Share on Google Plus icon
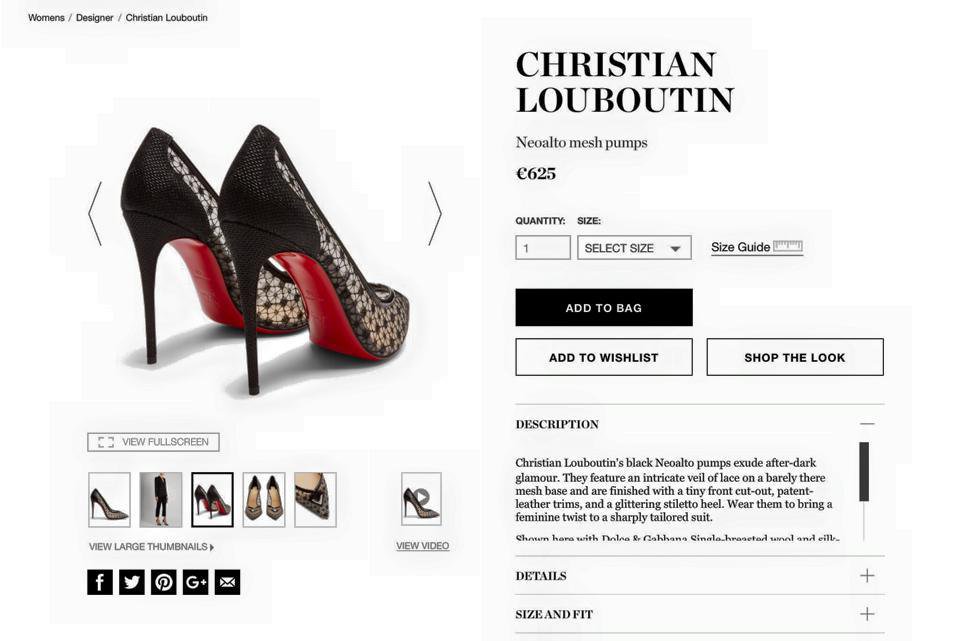The image size is (960, 641). [196, 582]
